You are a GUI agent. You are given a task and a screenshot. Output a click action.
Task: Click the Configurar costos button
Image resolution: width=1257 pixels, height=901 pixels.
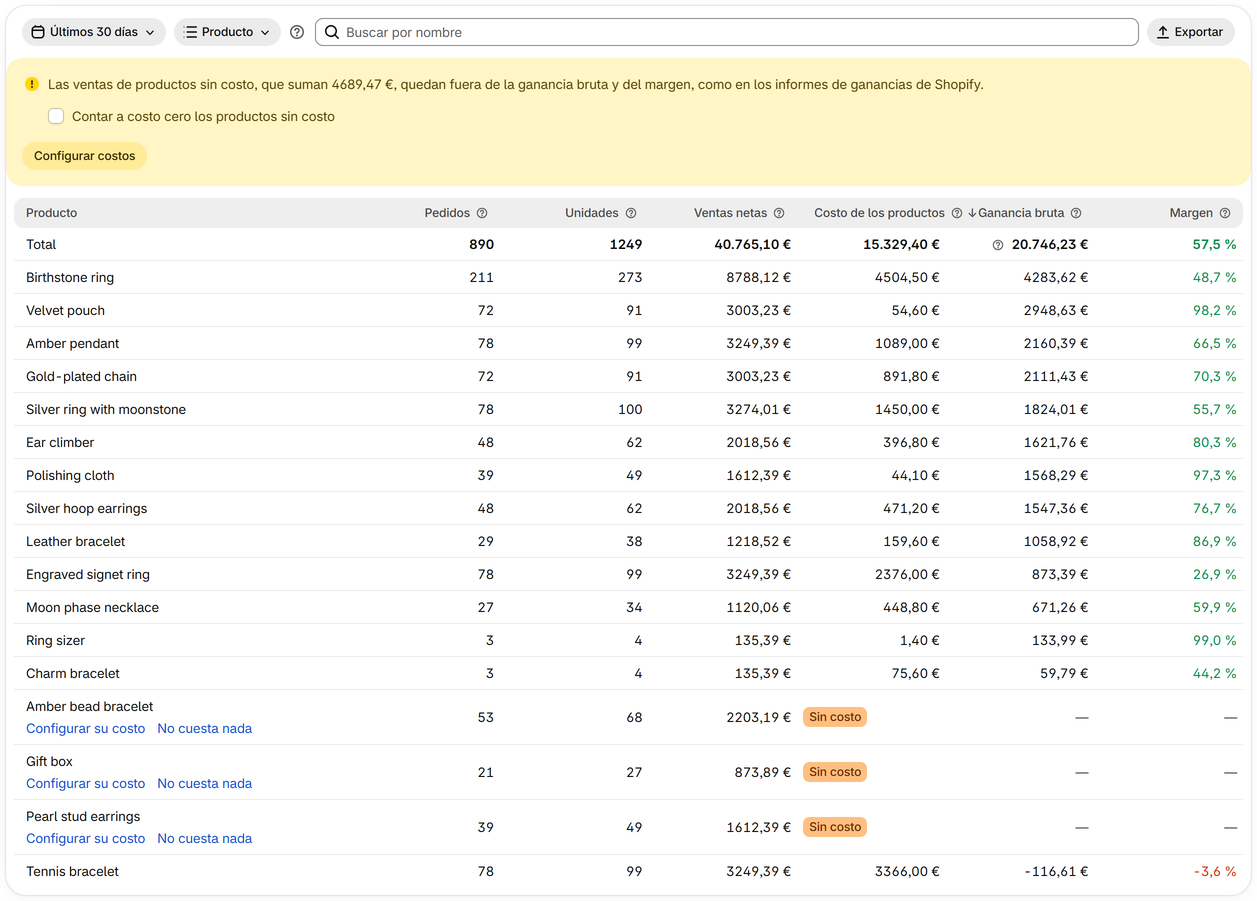coord(84,156)
